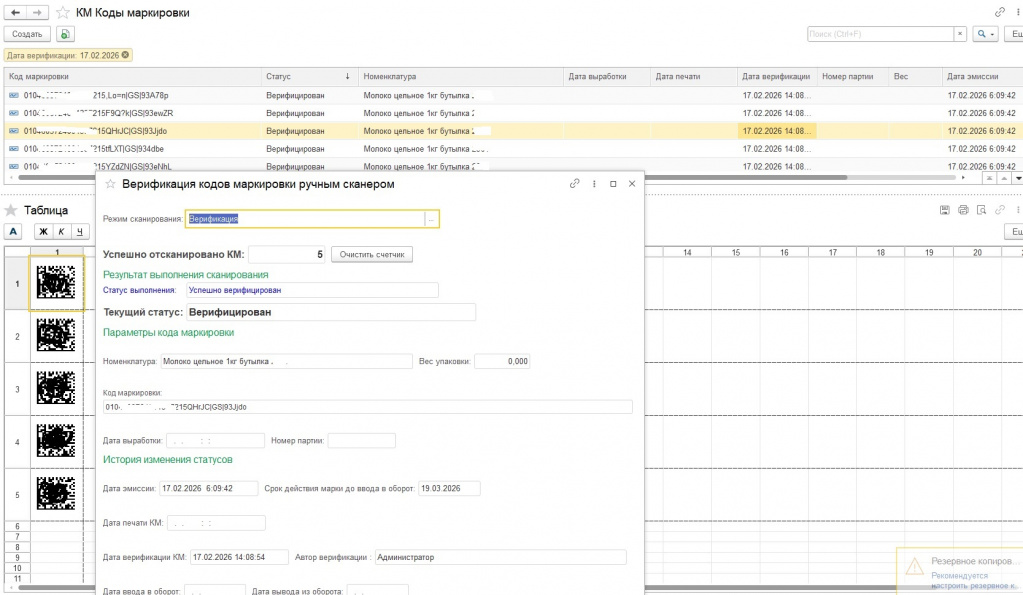The height and width of the screenshot is (595, 1023).
Task: Star the КМ Коды маркировки page as favorite
Action: coord(63,12)
